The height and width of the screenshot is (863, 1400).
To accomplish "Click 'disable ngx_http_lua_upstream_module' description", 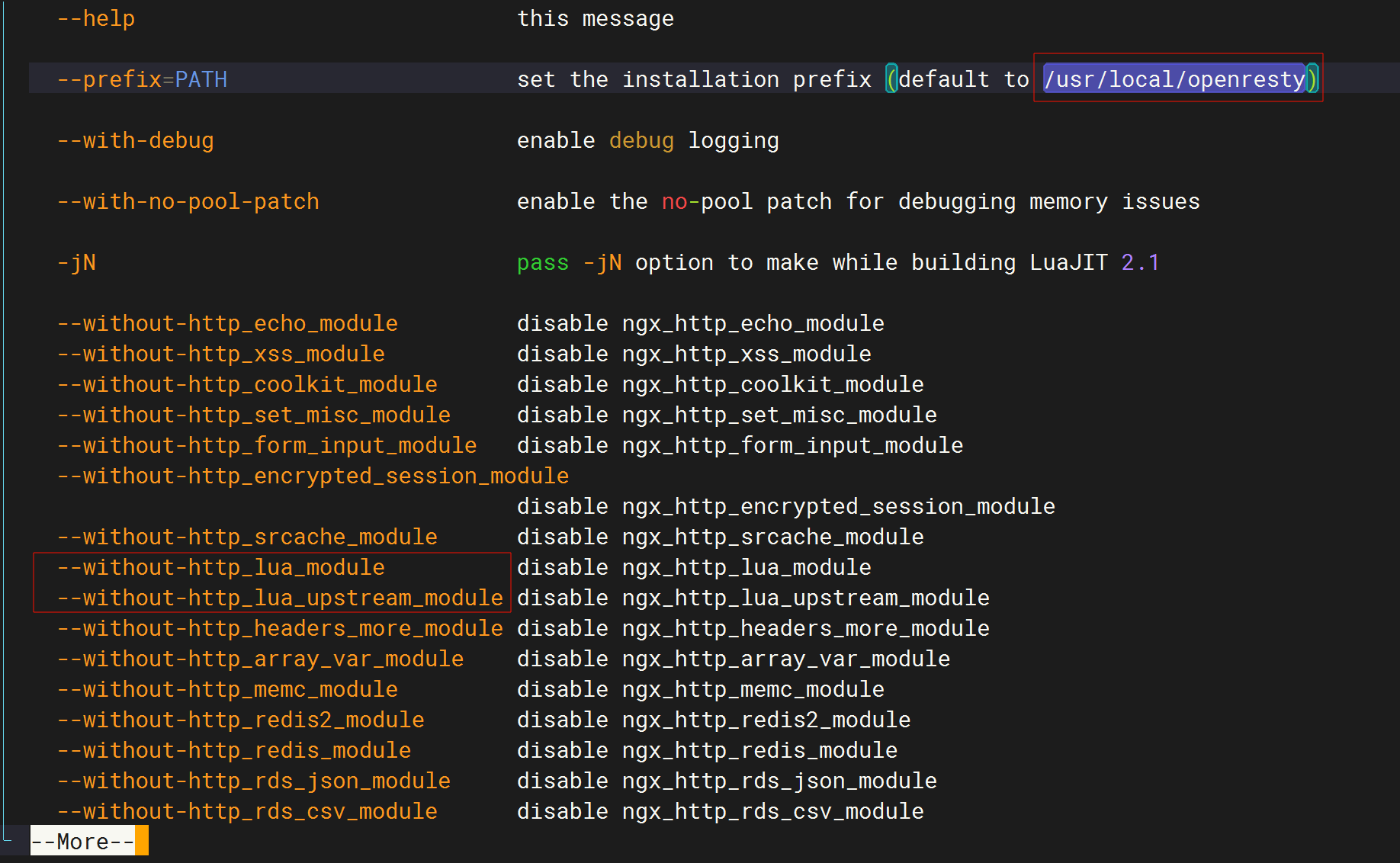I will click(x=753, y=598).
